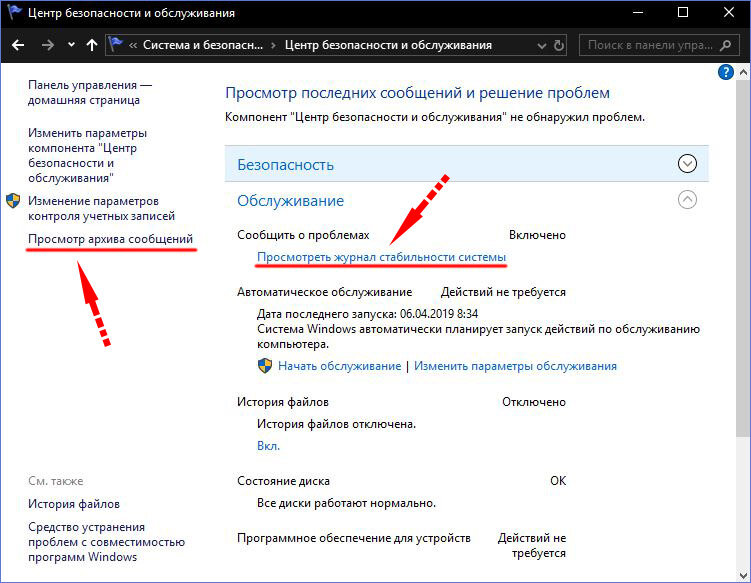Click the double-chevron breadcrumb overflow

pos(133,46)
